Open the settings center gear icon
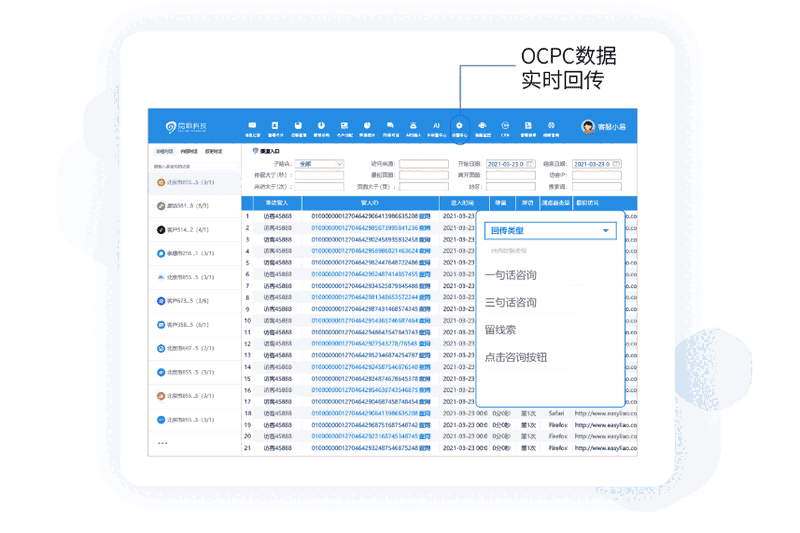Screen dimensions: 800x533 [x=459, y=125]
